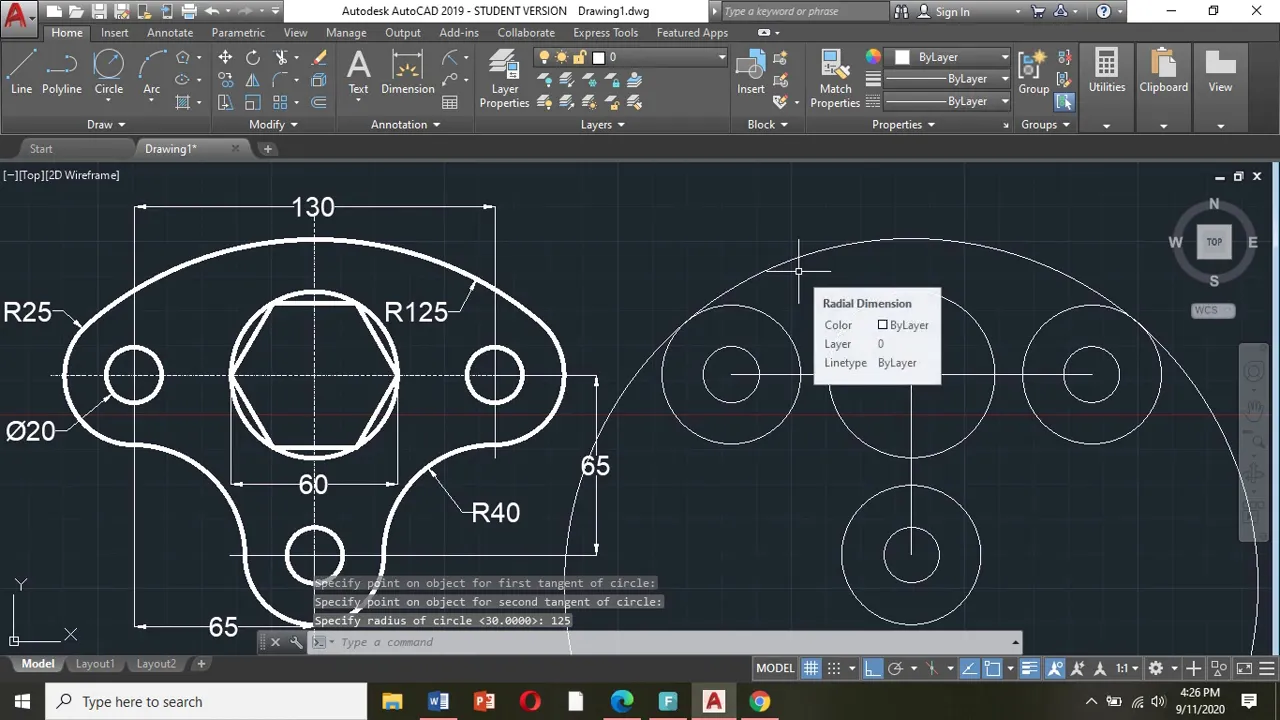Add a new layout tab with plus

[x=200, y=664]
